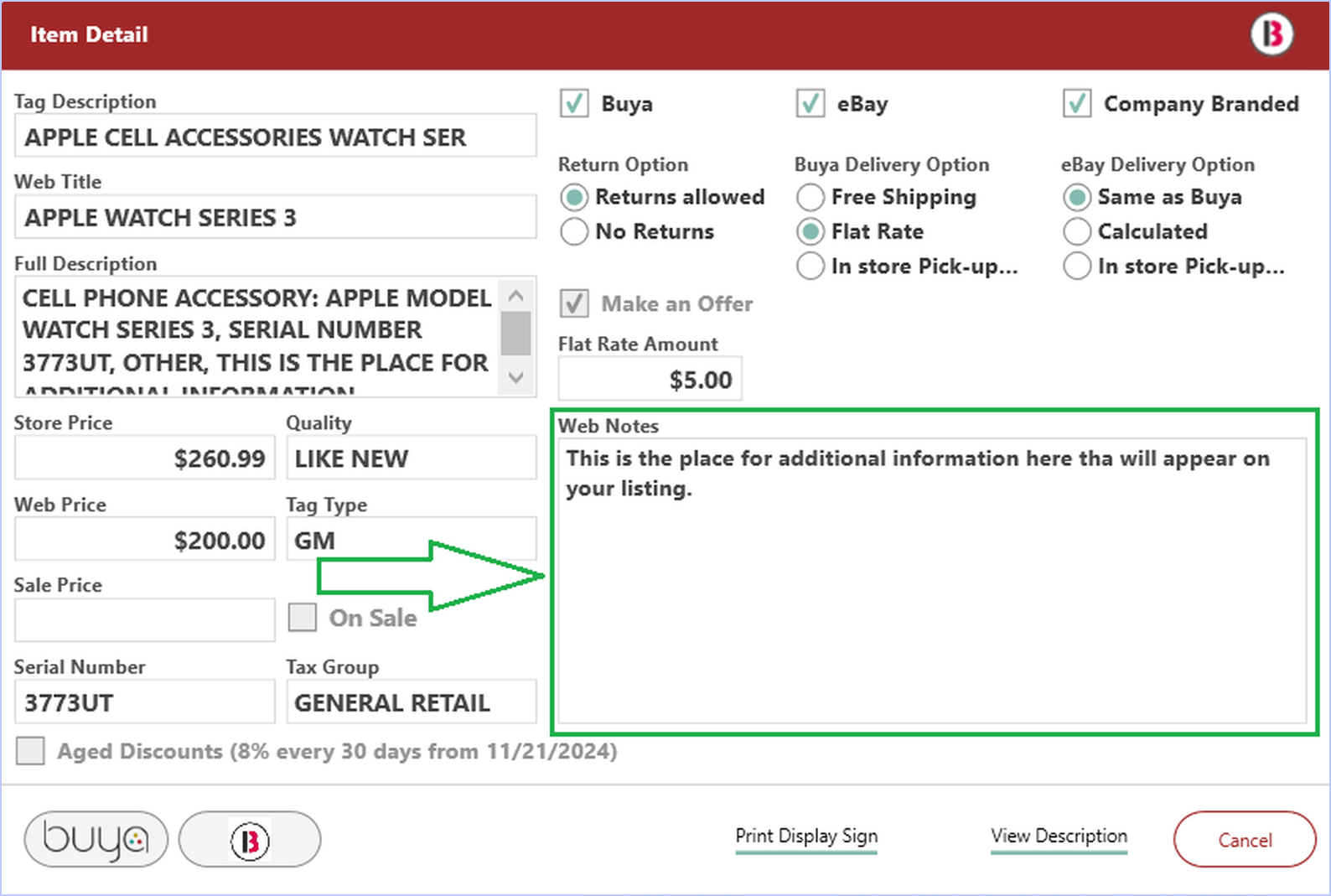This screenshot has height=896, width=1331.
Task: Toggle the eBay checkbox
Action: pos(811,104)
